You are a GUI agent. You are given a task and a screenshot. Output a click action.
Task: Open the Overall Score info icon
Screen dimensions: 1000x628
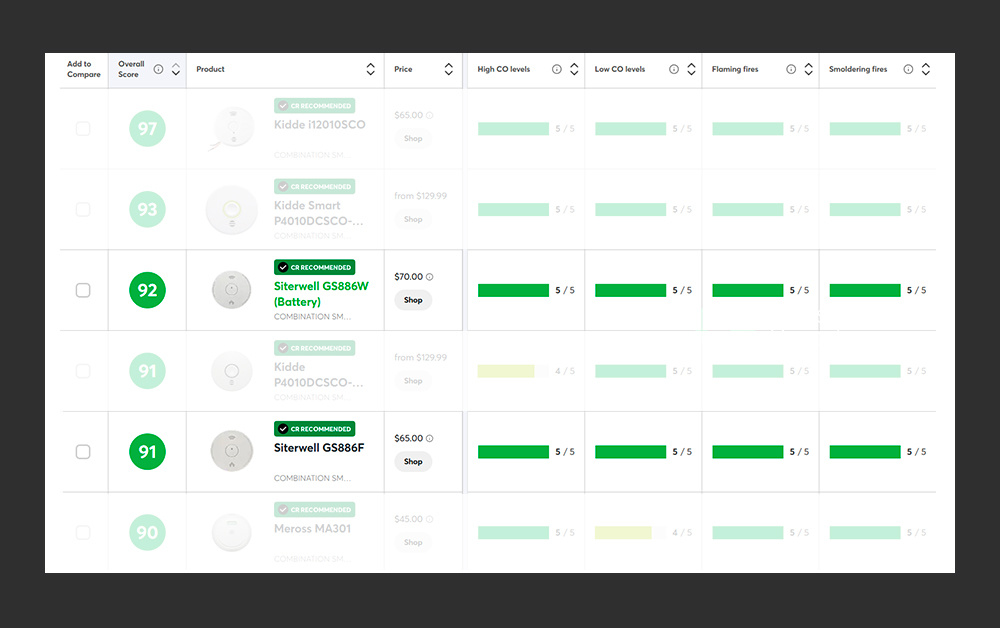(x=158, y=69)
